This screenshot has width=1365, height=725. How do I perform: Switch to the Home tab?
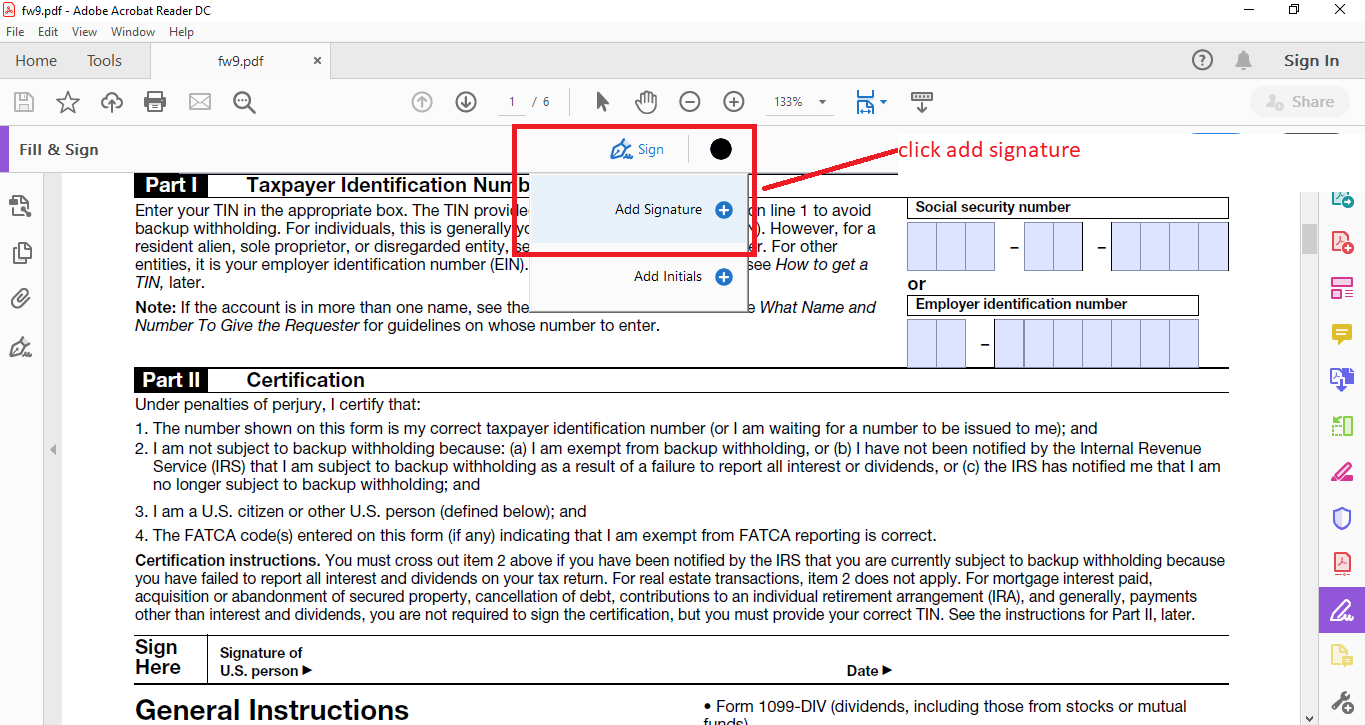click(36, 61)
